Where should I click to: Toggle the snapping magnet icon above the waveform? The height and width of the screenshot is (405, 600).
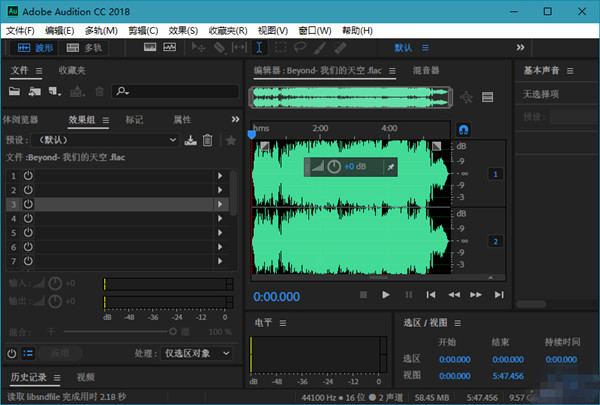click(x=463, y=129)
